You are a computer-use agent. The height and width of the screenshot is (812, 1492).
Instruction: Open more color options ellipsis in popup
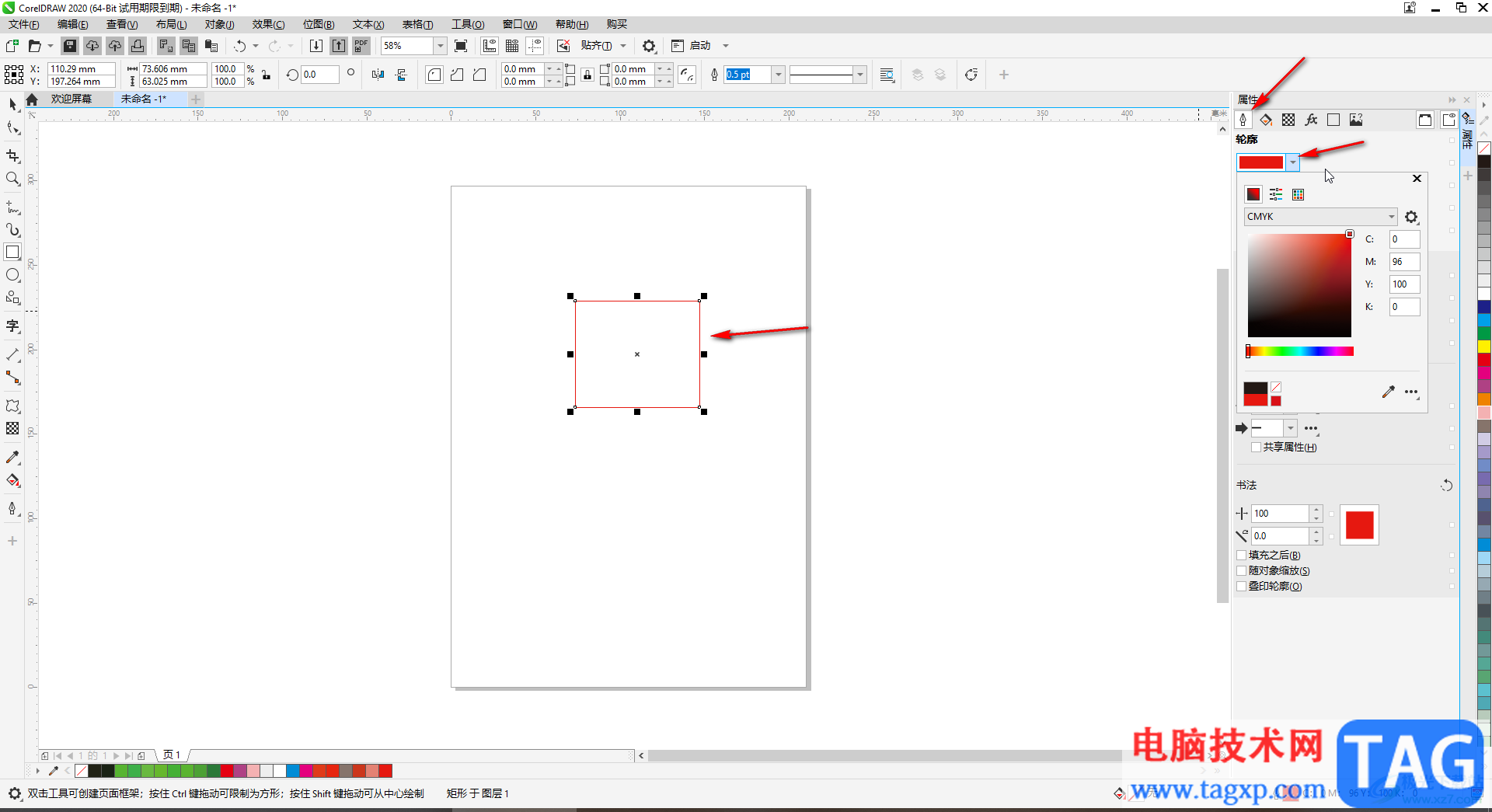pos(1411,392)
